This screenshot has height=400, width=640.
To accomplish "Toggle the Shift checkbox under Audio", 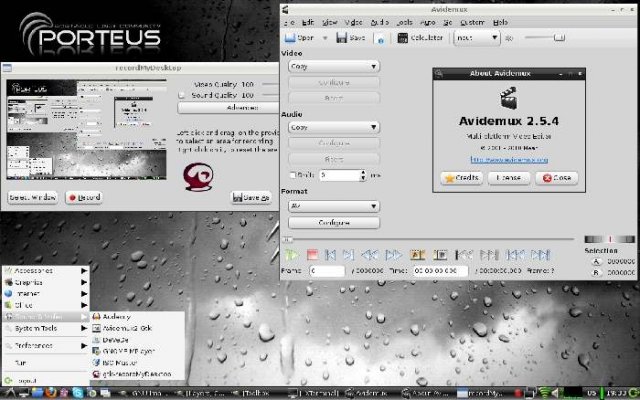I will 293,175.
